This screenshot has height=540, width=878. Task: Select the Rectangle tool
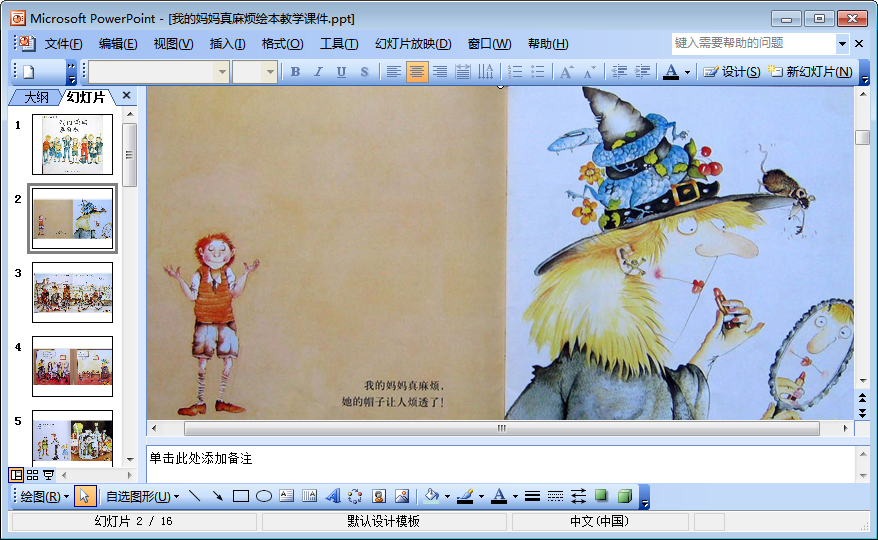(241, 496)
